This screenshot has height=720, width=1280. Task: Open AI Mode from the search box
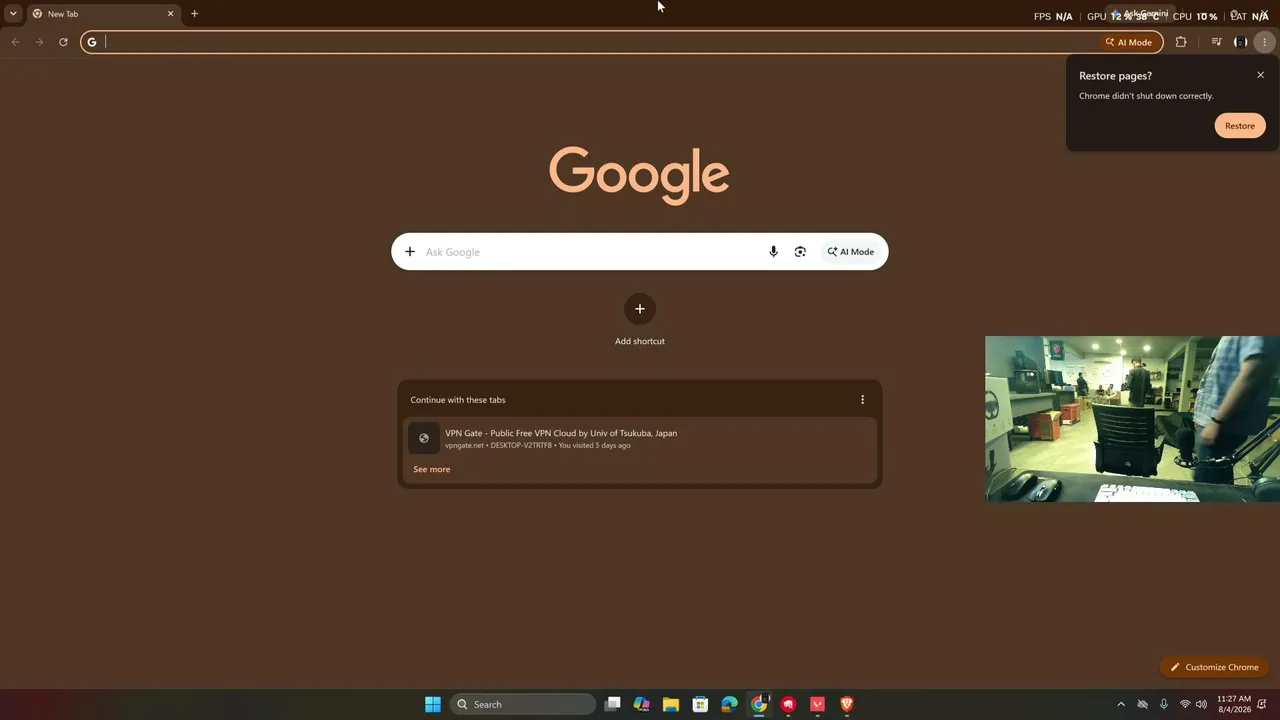pos(851,252)
